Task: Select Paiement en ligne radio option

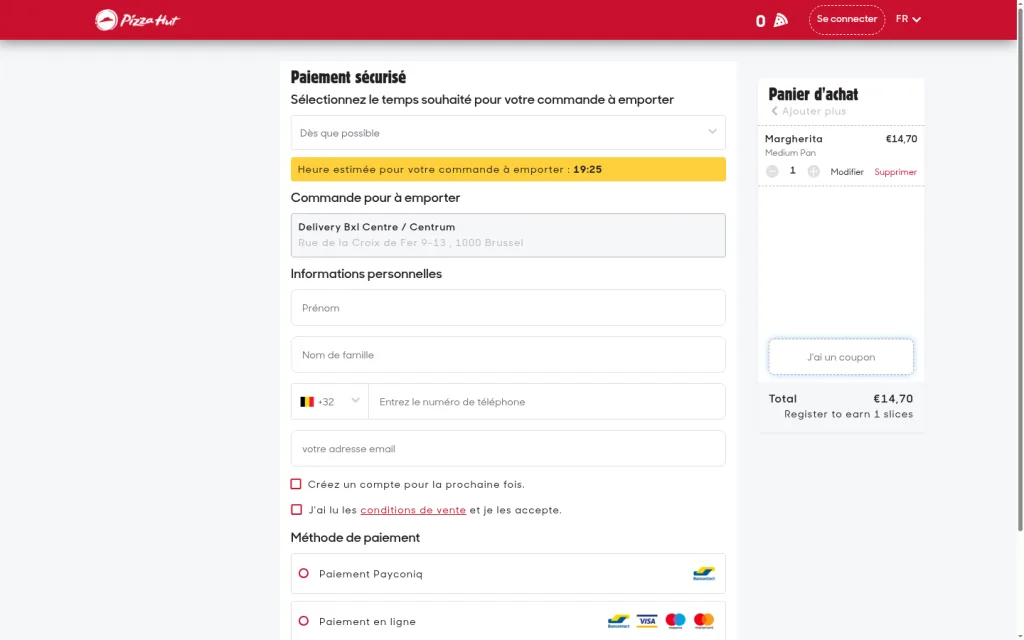Action: click(x=304, y=620)
